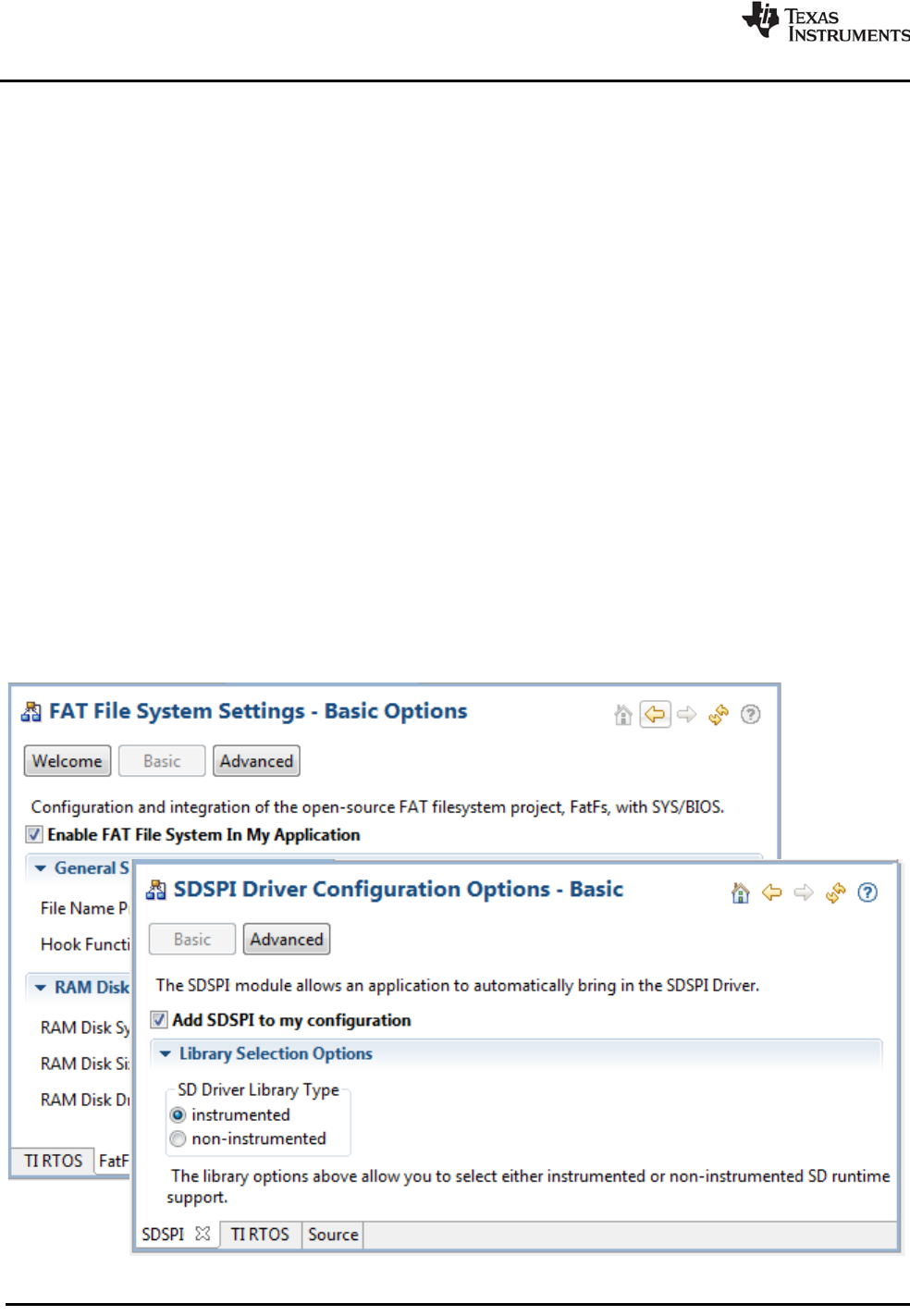Click Basic button in FAT File System window
The width and height of the screenshot is (910, 1316).
point(162,761)
